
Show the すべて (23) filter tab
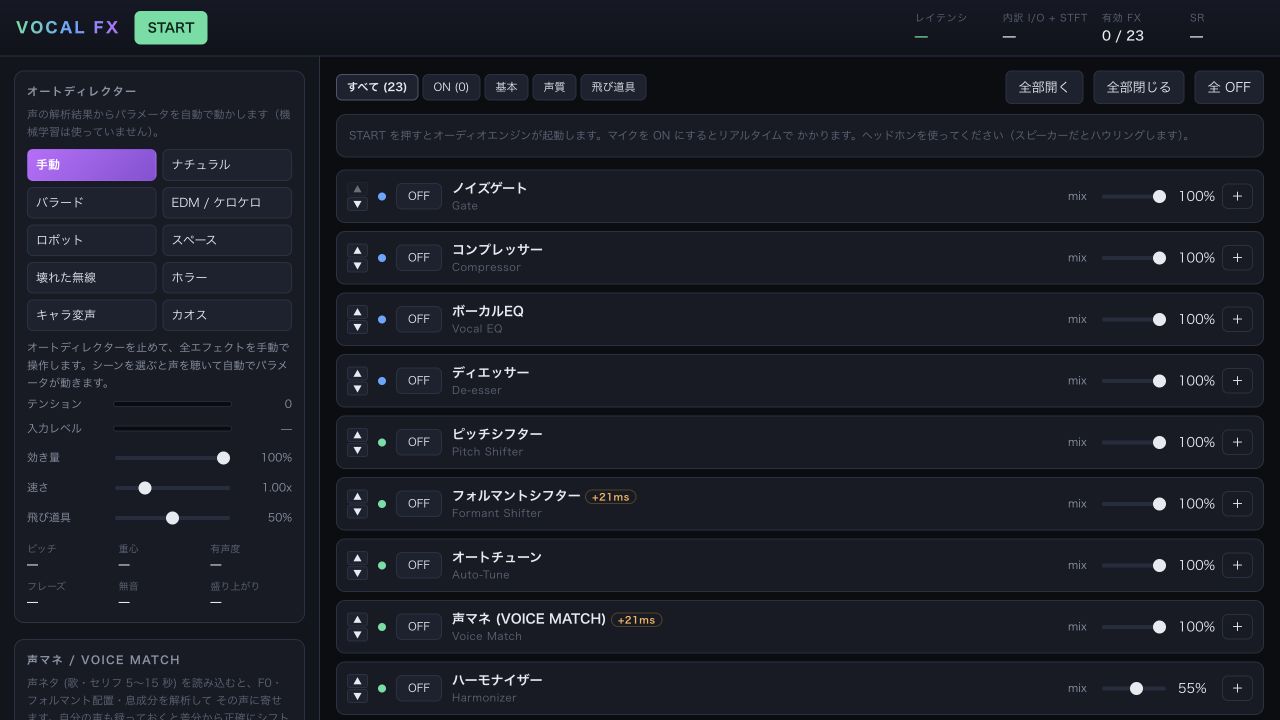click(377, 87)
